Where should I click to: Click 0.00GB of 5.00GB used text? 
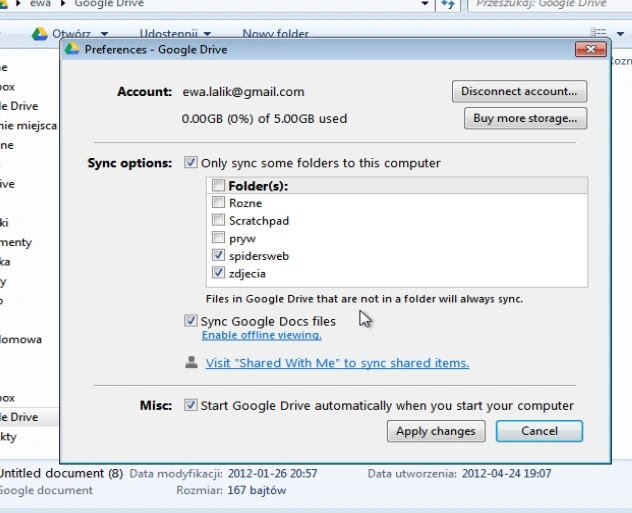point(264,119)
